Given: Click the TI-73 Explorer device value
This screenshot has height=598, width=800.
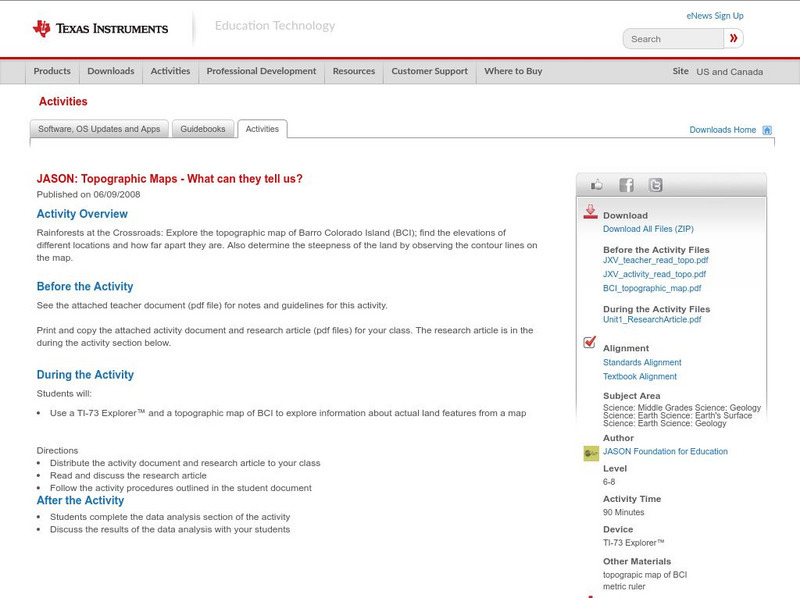Looking at the screenshot, I should [634, 543].
